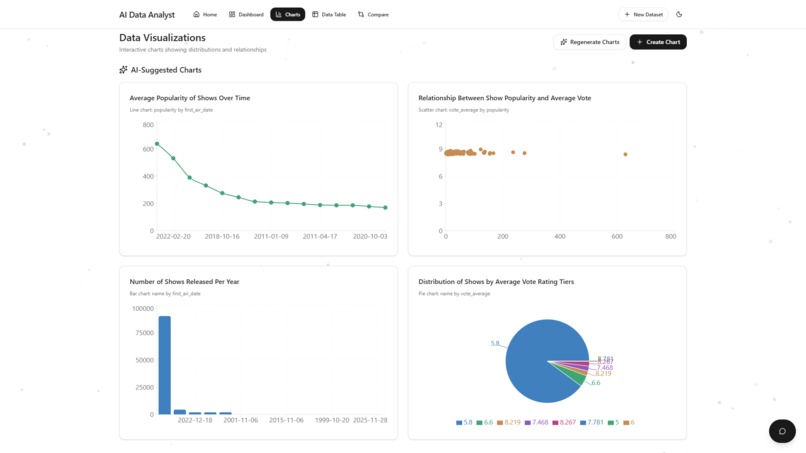Click the plus icon on New Dataset

coord(627,14)
